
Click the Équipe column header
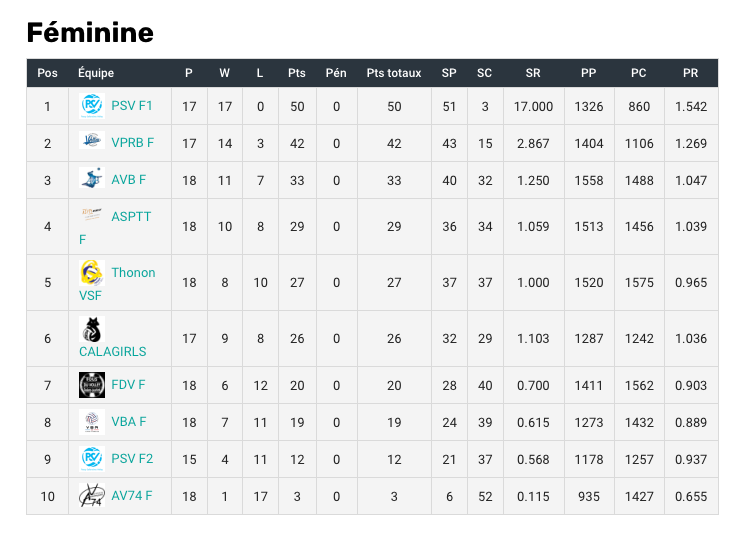96,73
